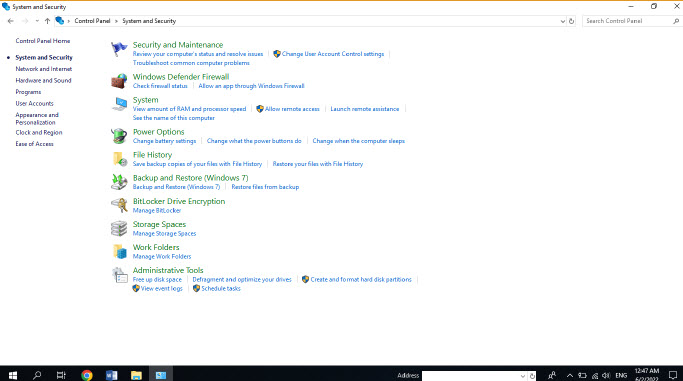683x381 pixels.
Task: Open the Storage Spaces drives icon
Action: pyautogui.click(x=119, y=228)
